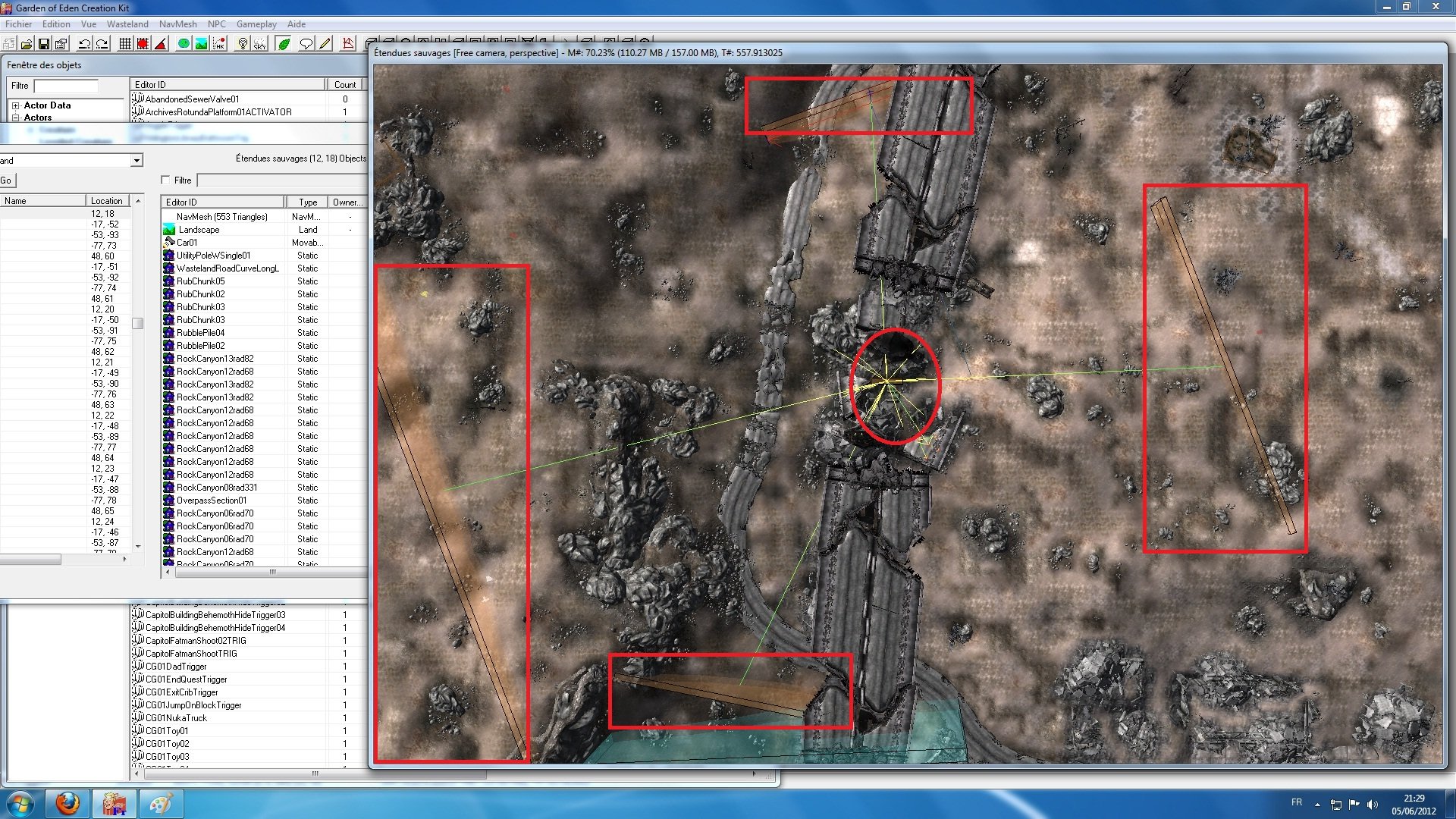Open the NavMesh editing mode icon
Image resolution: width=1456 pixels, height=819 pixels.
pyautogui.click(x=348, y=44)
